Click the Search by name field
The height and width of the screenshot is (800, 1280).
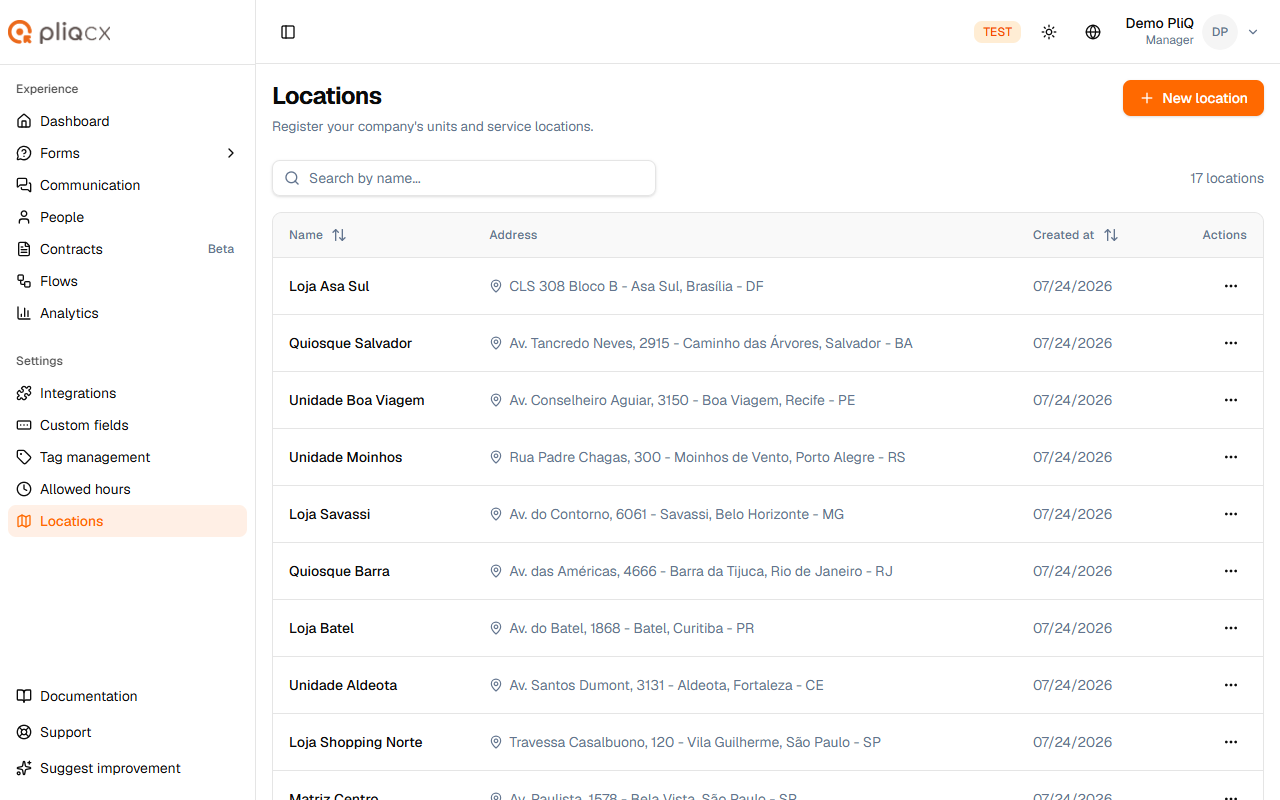[x=464, y=178]
